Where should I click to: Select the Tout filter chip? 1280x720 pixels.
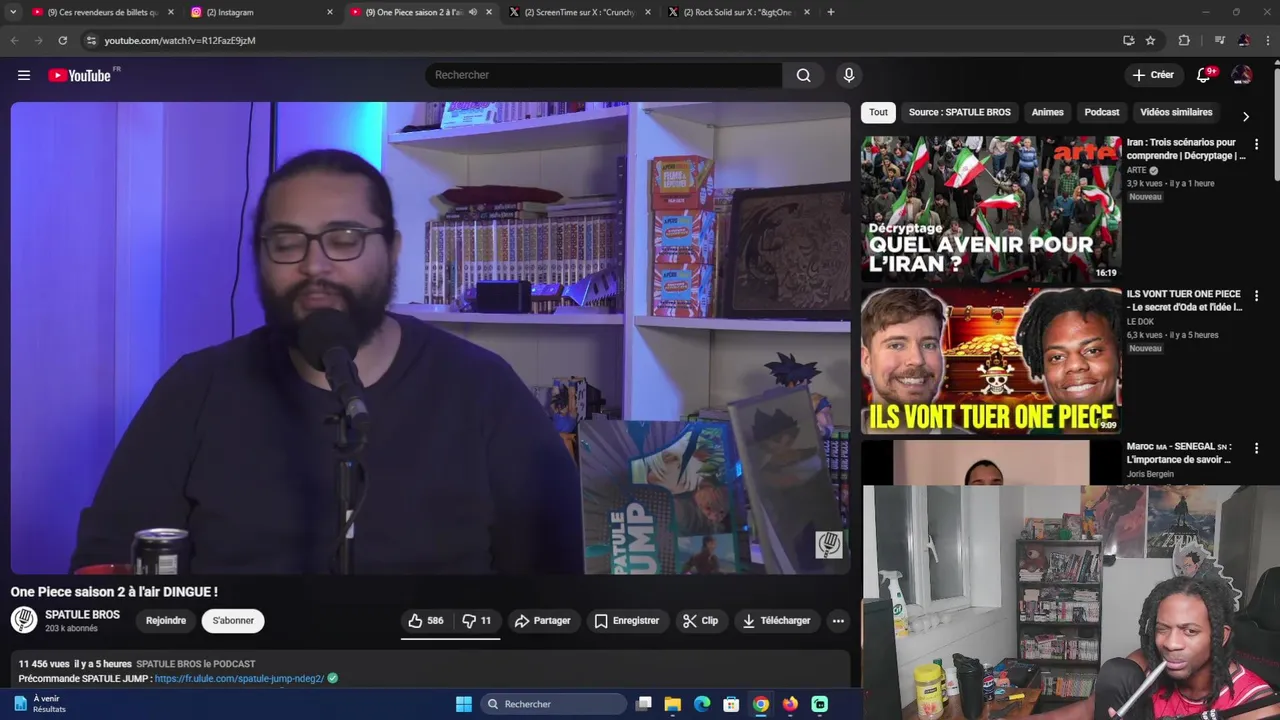pos(878,112)
